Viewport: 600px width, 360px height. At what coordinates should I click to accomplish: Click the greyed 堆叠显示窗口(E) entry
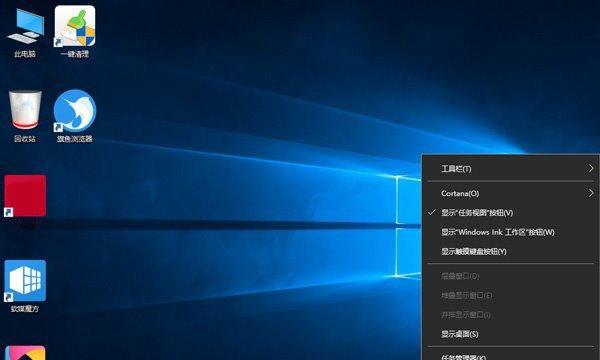[x=511, y=295]
